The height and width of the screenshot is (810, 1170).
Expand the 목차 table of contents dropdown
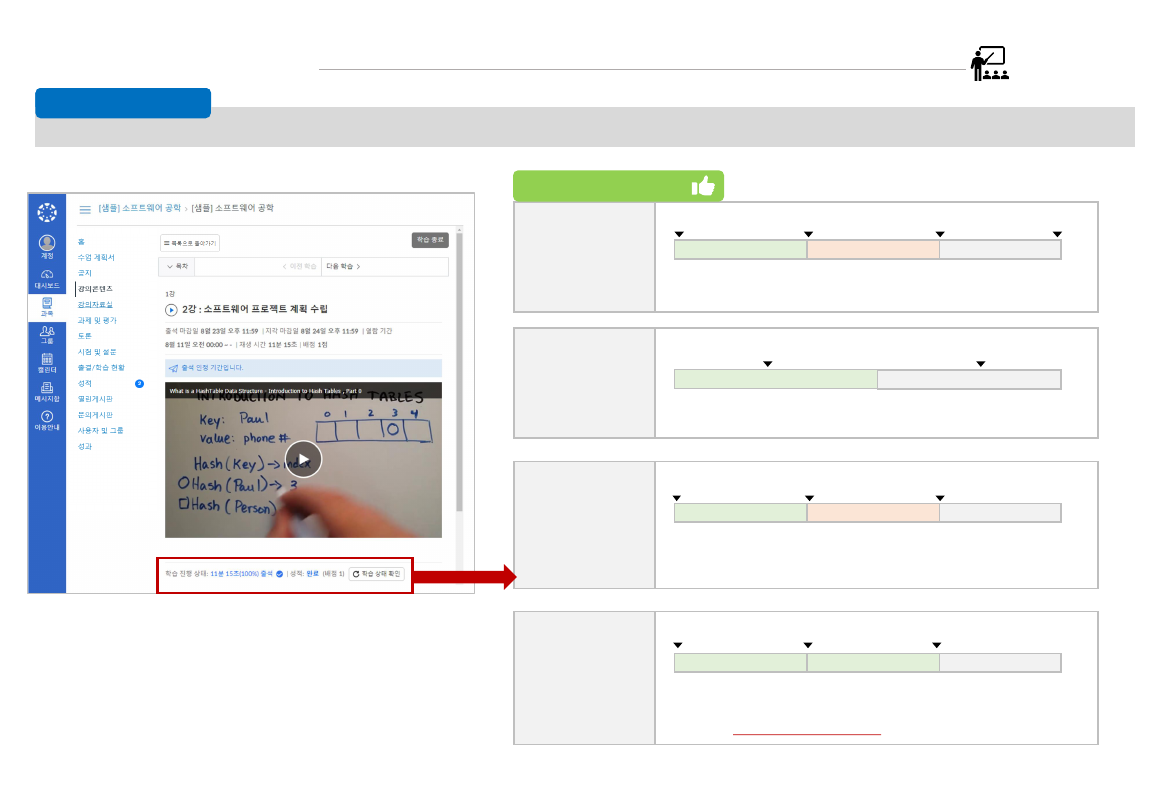pyautogui.click(x=177, y=267)
